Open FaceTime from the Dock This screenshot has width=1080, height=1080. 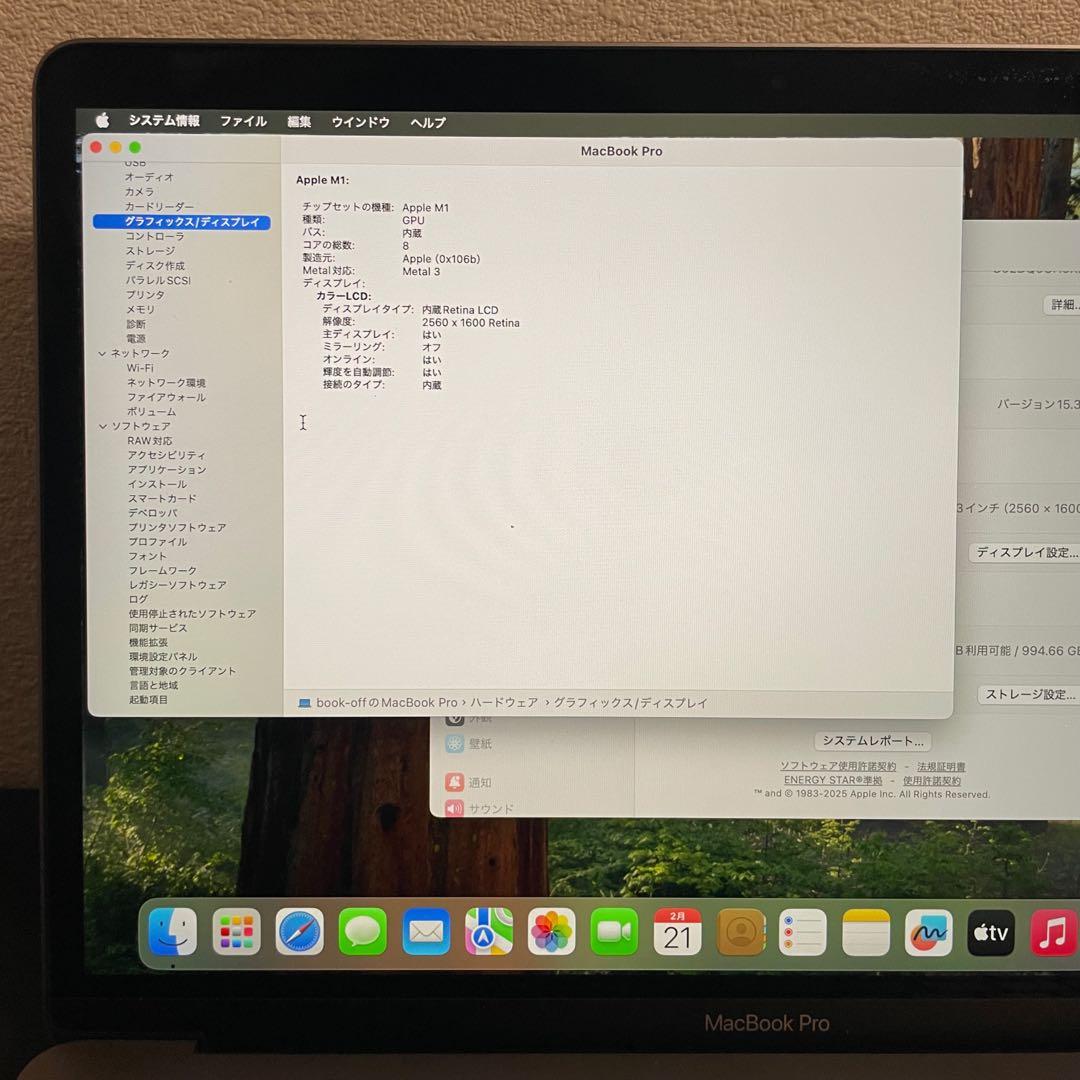[x=614, y=931]
